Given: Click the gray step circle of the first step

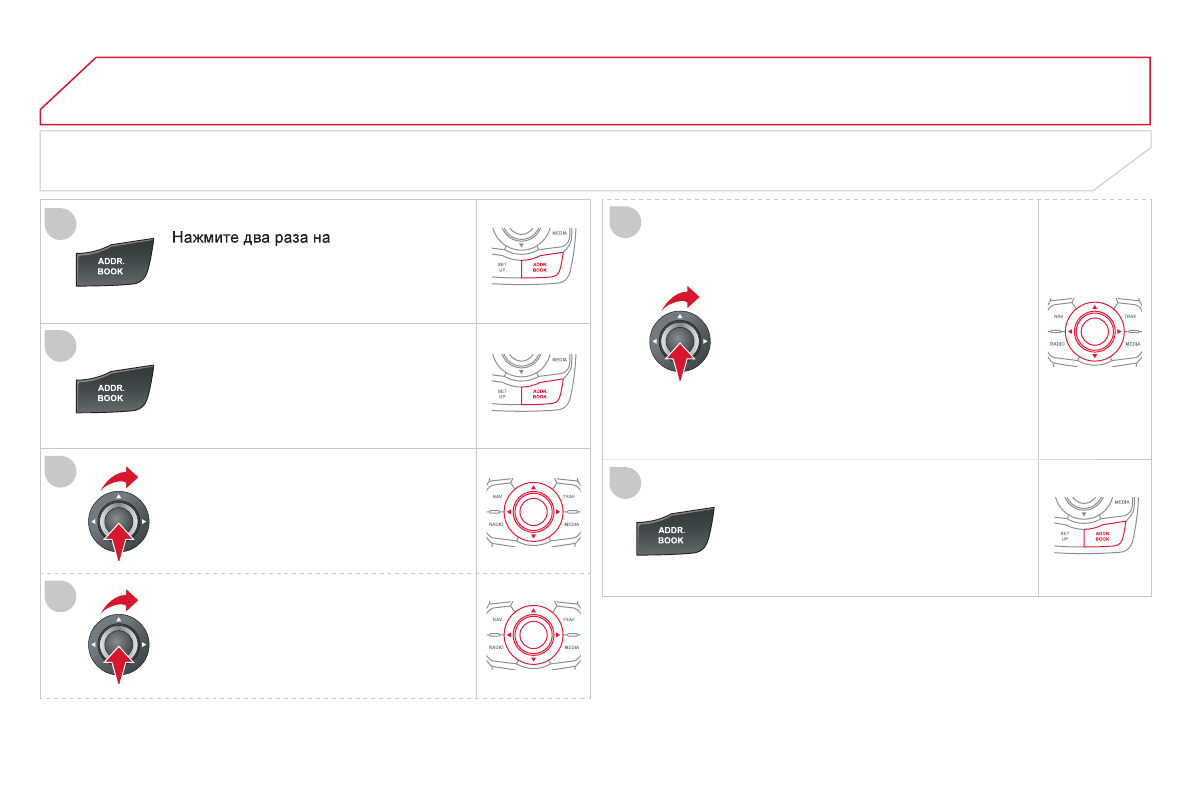Looking at the screenshot, I should (x=61, y=224).
